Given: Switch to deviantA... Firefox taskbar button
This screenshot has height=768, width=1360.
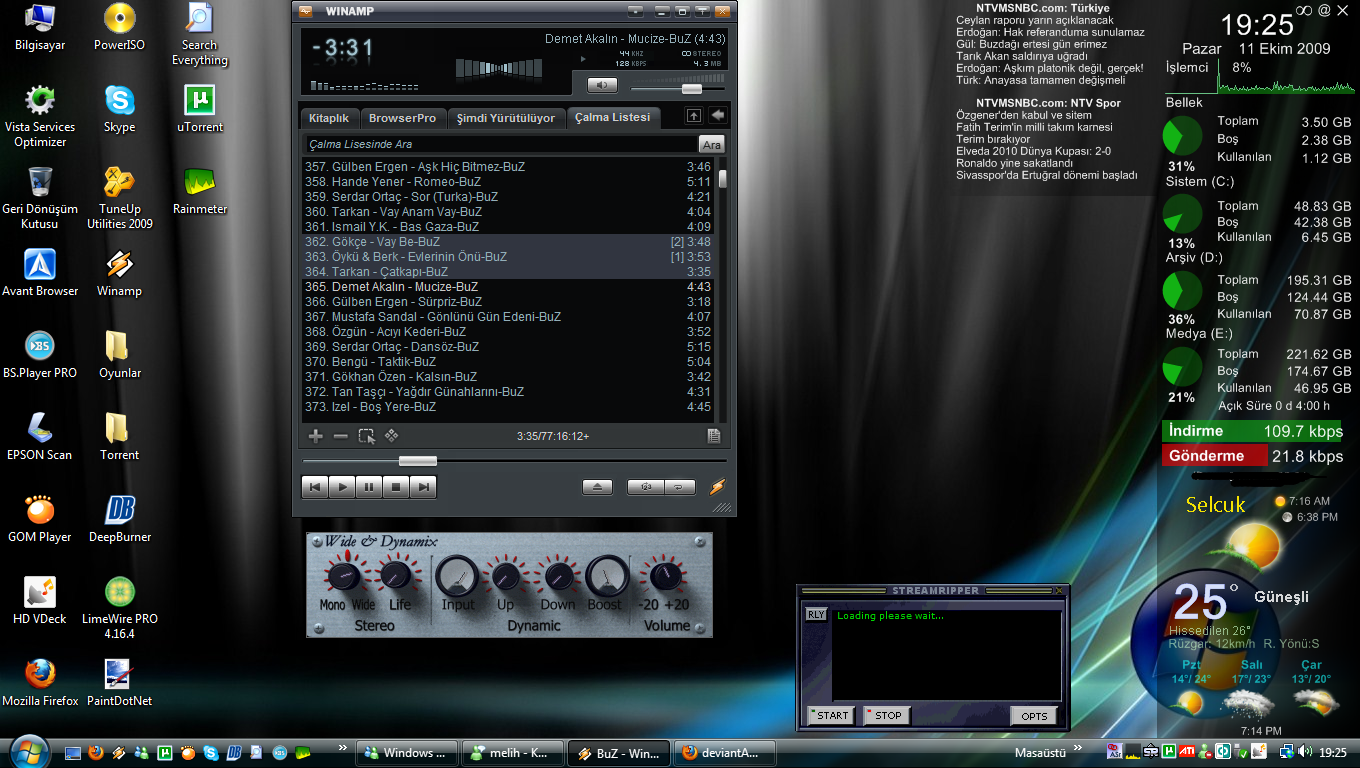Looking at the screenshot, I should (x=724, y=753).
